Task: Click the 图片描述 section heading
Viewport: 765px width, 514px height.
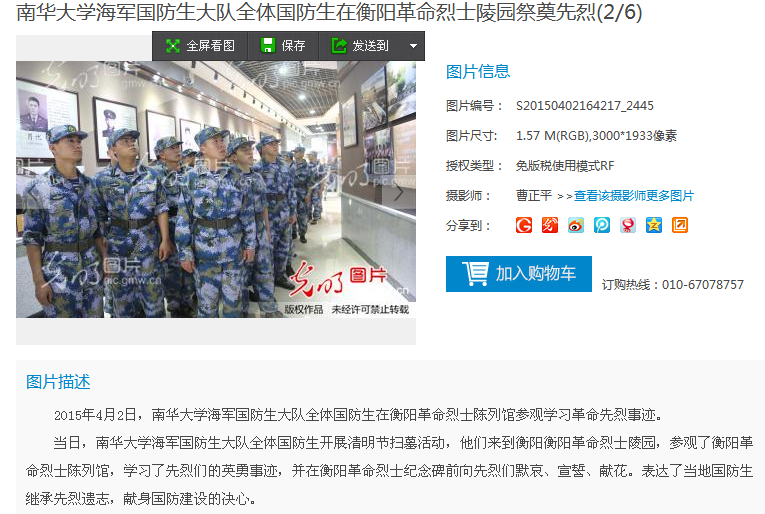Action: pyautogui.click(x=58, y=382)
